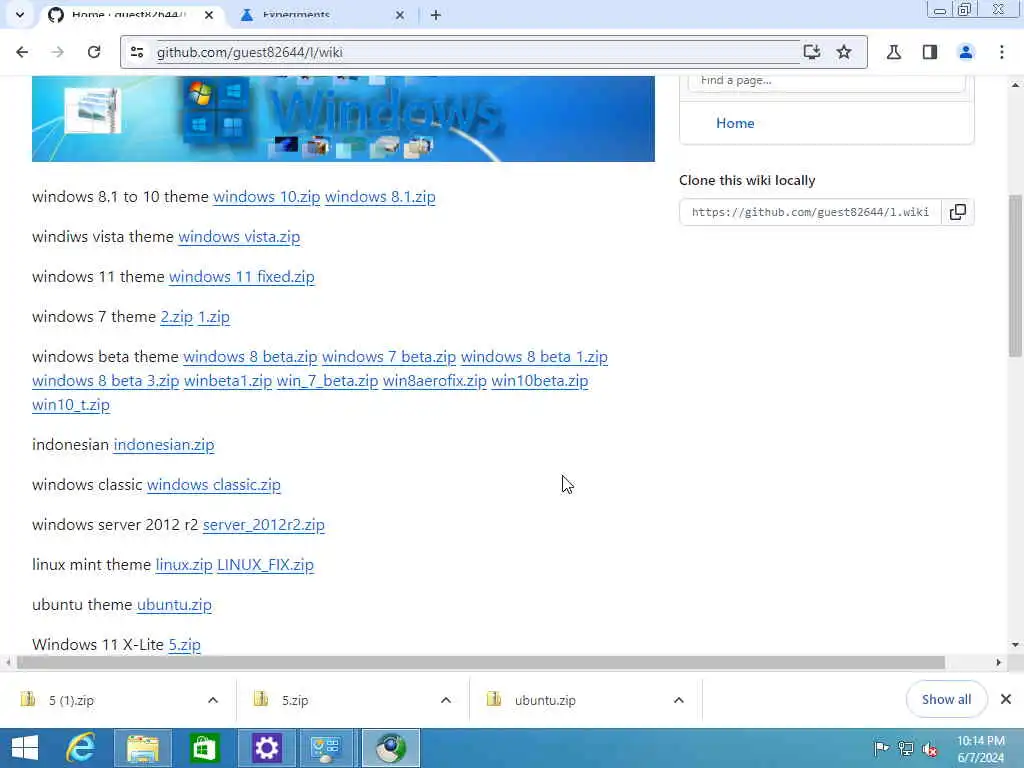Download winbeta1.zip
This screenshot has height=768, width=1024.
(x=228, y=381)
